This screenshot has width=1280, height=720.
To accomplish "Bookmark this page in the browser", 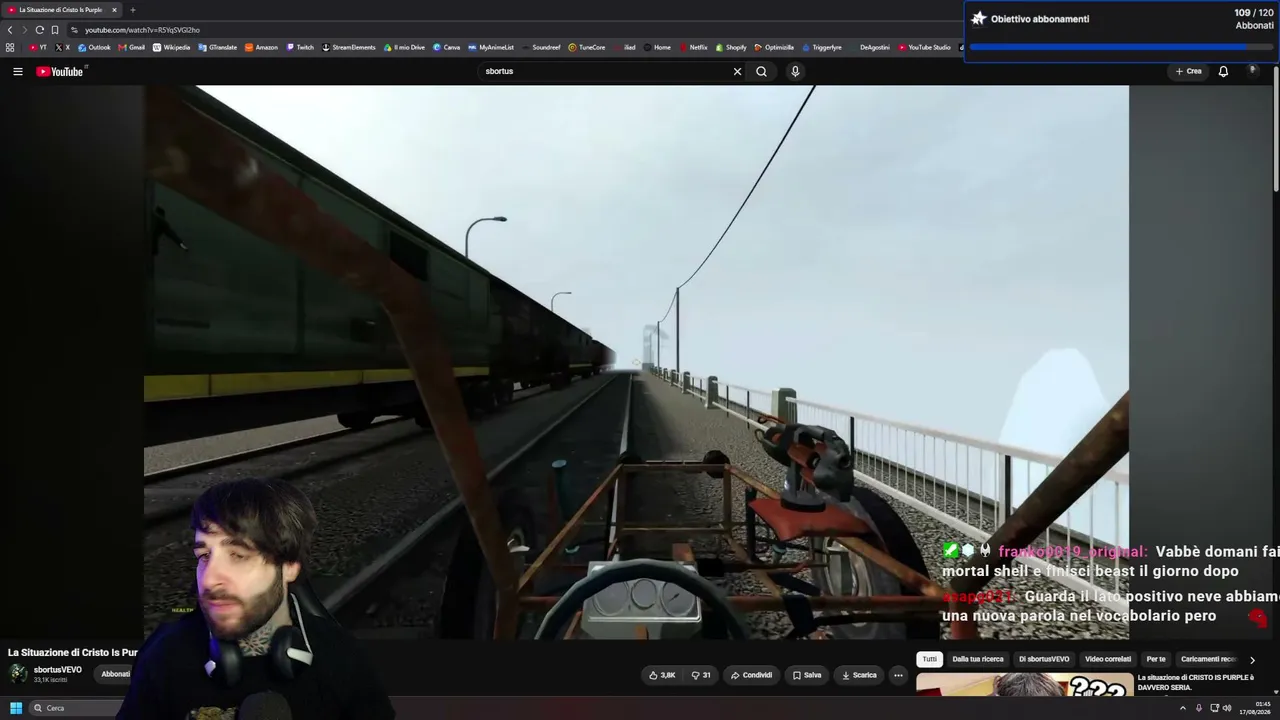I will point(54,30).
